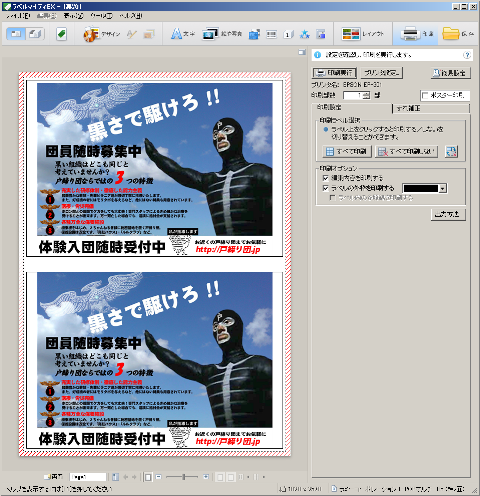Open the ヘルプ(H) menu
480x496 pixels.
pos(131,16)
